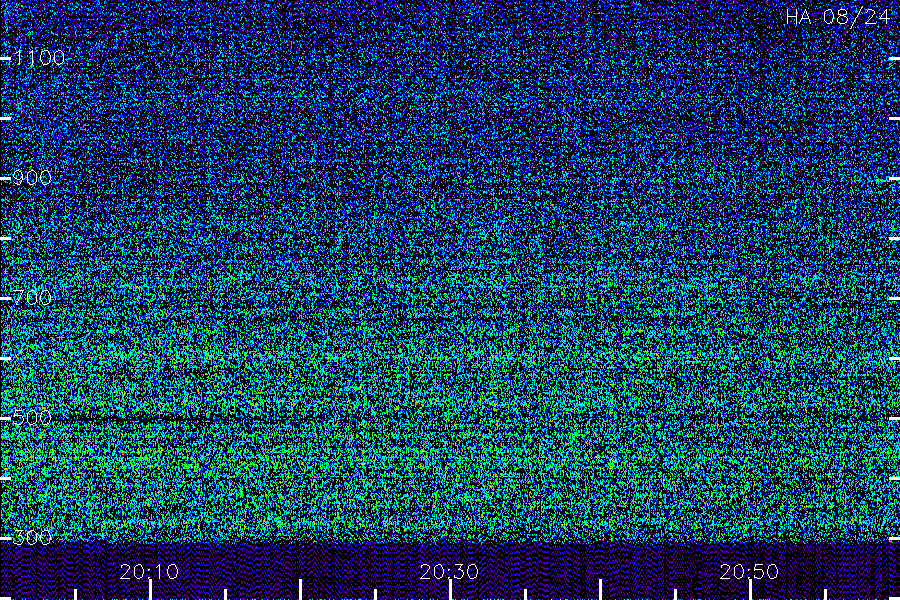Click the 900 frequency axis label
This screenshot has height=600, width=900.
point(32,177)
